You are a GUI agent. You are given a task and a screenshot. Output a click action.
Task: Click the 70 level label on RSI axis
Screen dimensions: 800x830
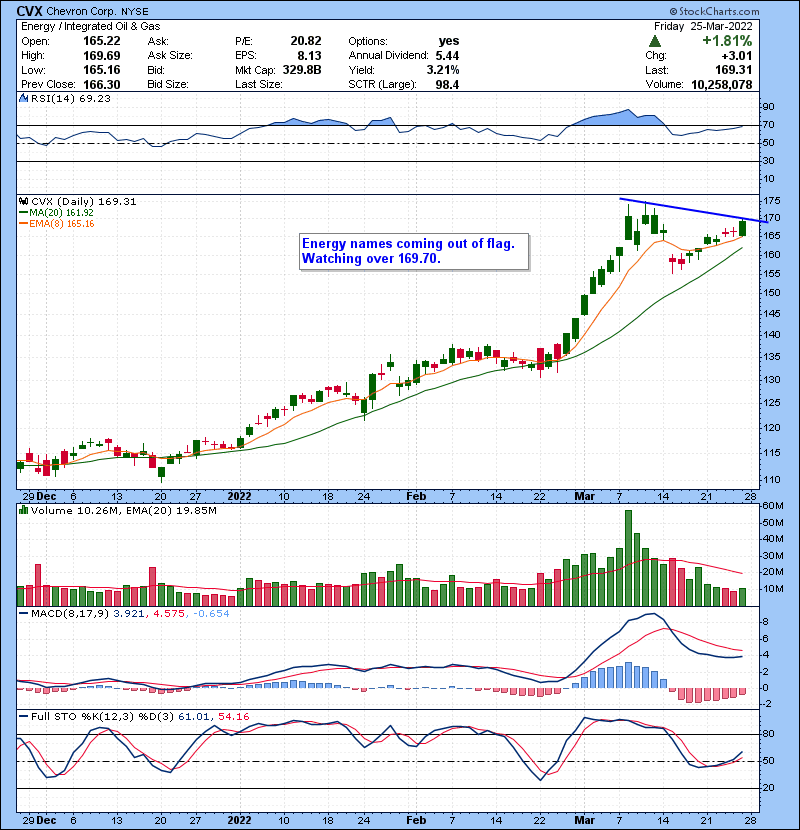point(768,125)
